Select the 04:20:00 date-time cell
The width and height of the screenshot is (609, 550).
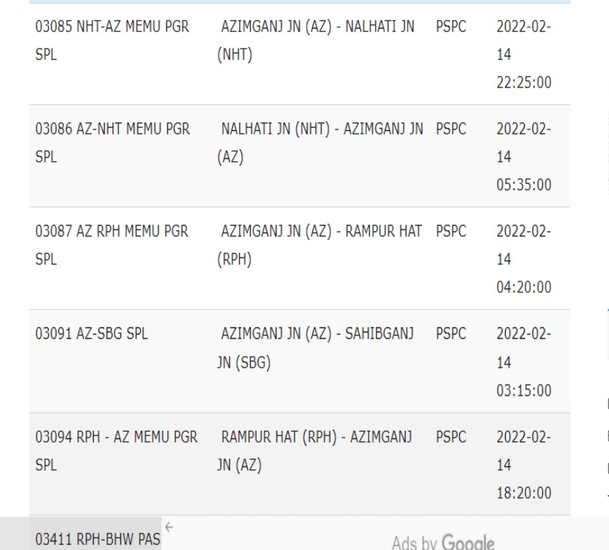click(x=524, y=259)
